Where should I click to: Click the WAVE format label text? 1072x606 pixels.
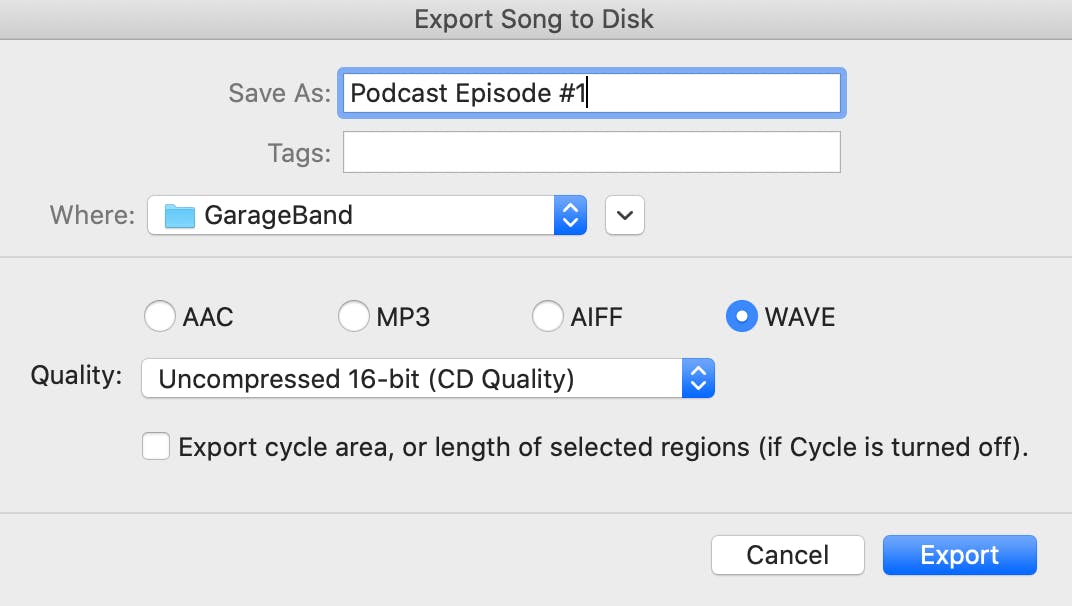click(x=800, y=316)
